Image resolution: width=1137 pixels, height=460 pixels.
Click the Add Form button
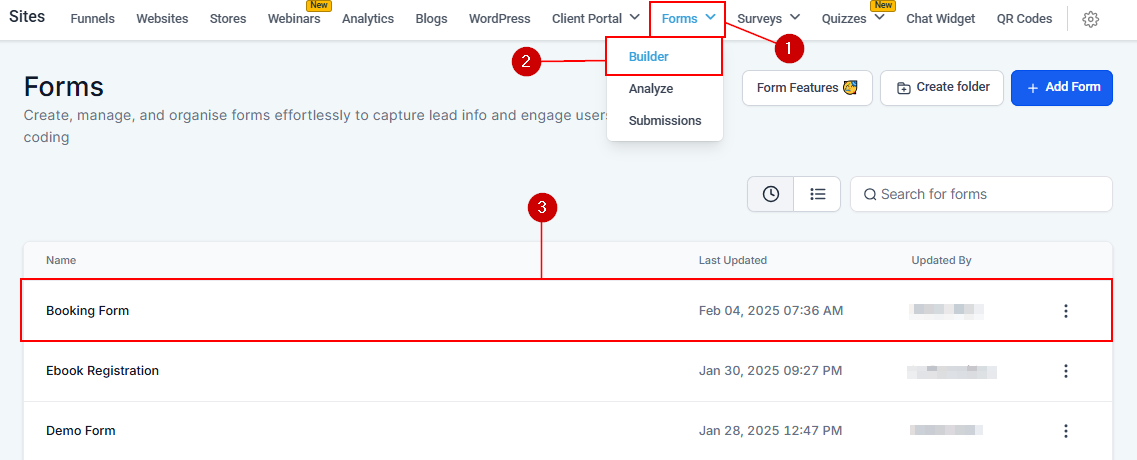point(1061,88)
